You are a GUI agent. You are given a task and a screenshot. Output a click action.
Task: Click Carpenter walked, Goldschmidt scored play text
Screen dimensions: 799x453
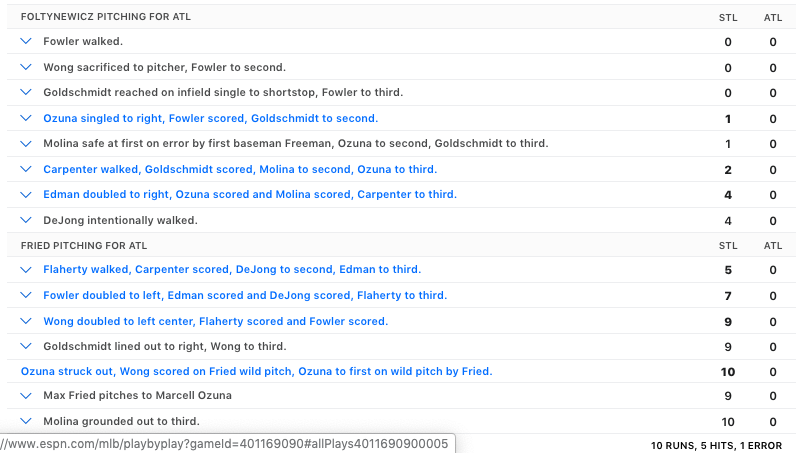click(x=239, y=169)
